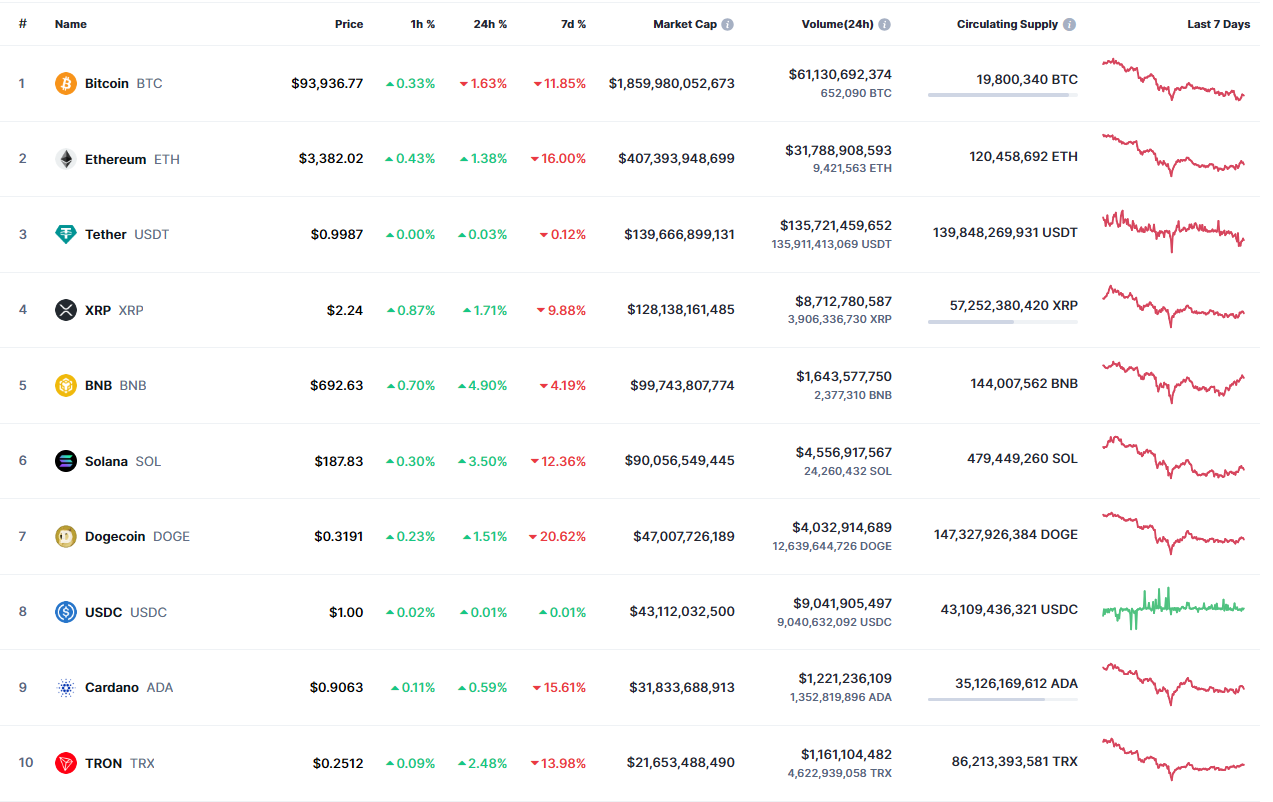This screenshot has width=1273, height=802.
Task: Click the Bitcoin coin logo icon
Action: 66,83
